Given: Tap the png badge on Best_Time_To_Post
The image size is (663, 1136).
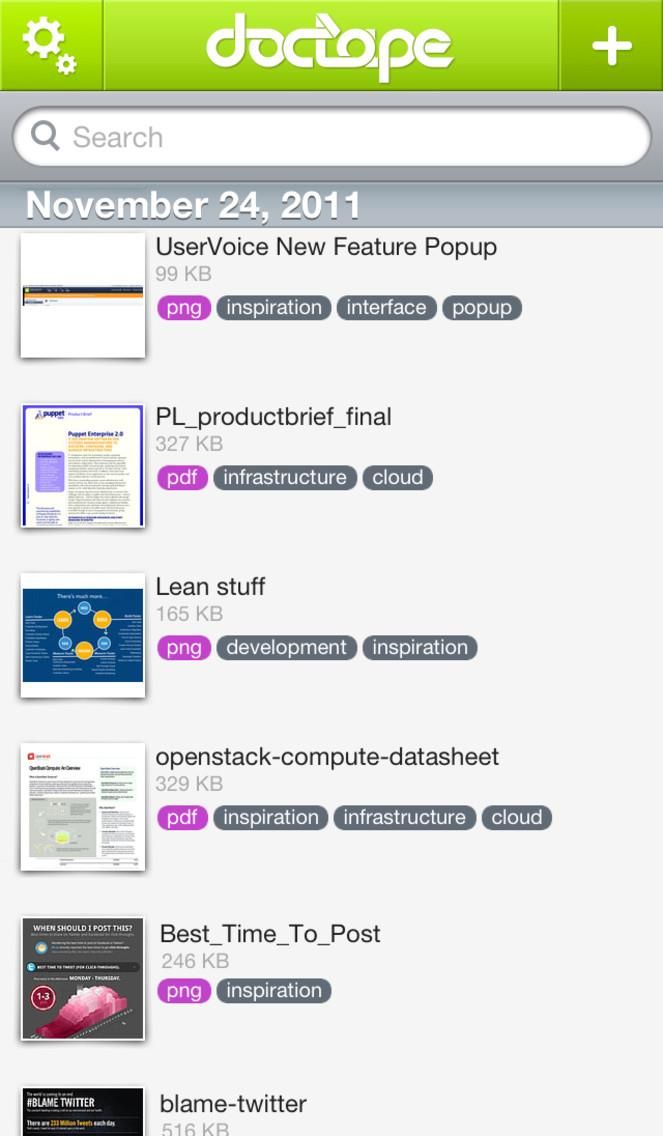Looking at the screenshot, I should coord(183,991).
